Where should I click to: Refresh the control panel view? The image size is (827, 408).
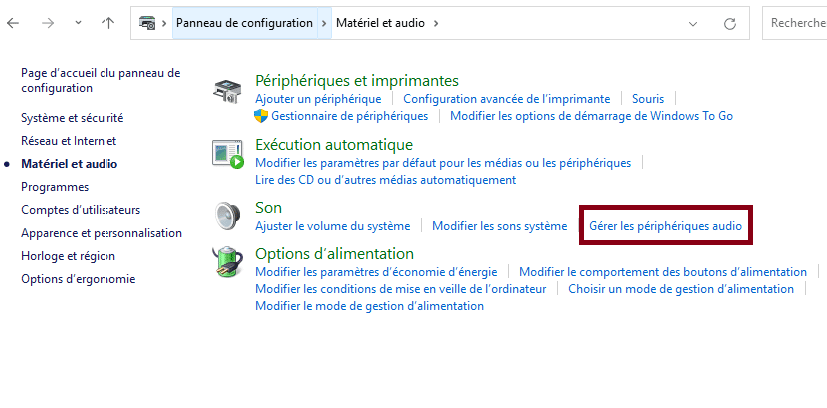(x=731, y=22)
